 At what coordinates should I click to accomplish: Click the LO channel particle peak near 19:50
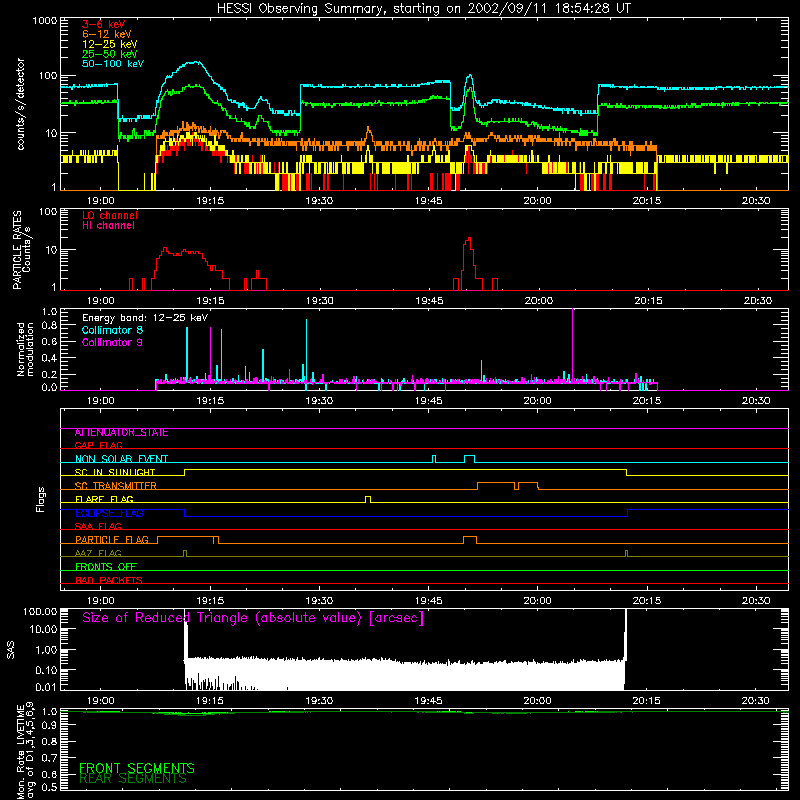point(469,238)
